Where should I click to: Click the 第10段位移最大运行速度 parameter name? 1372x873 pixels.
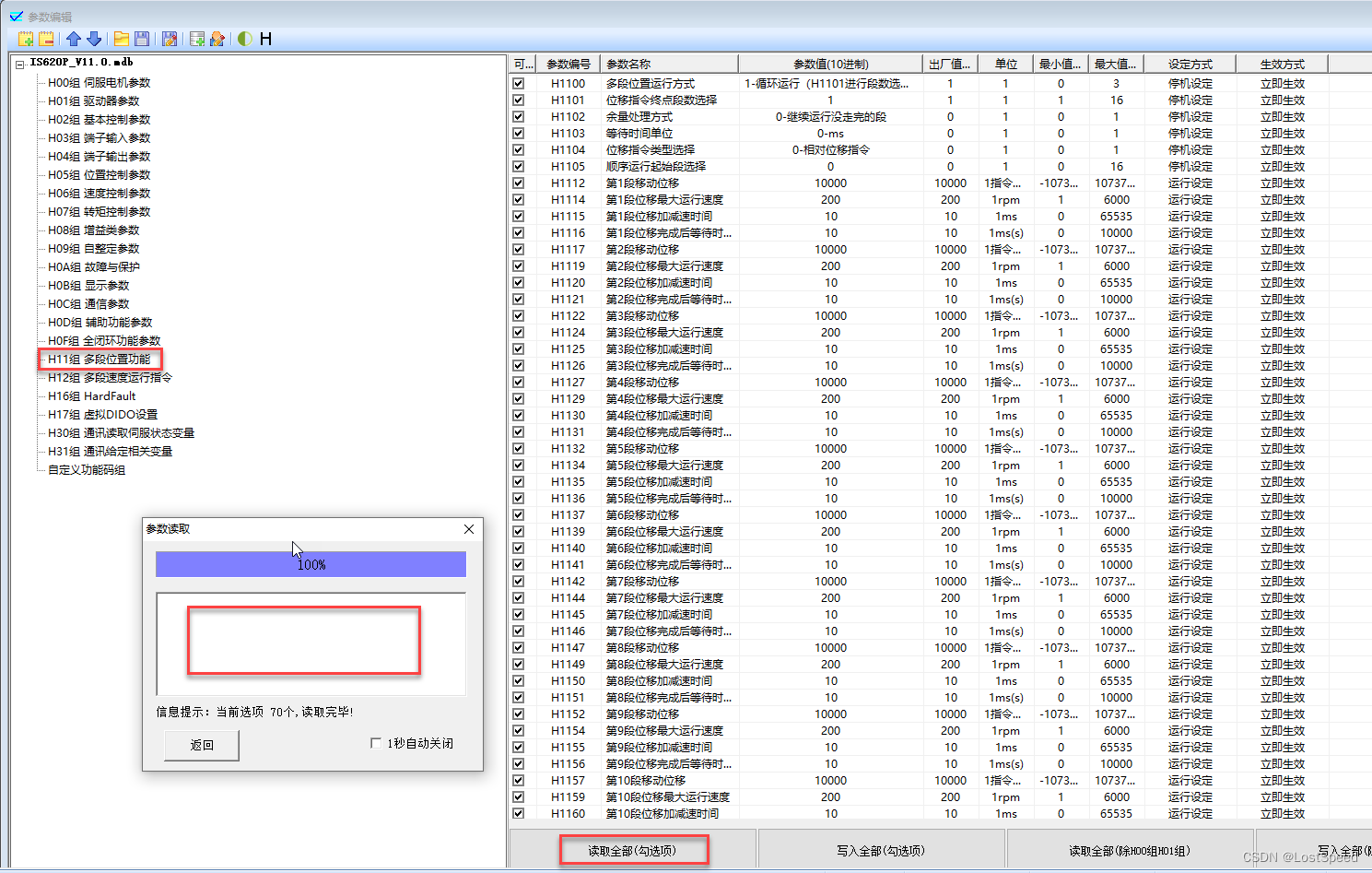667,796
